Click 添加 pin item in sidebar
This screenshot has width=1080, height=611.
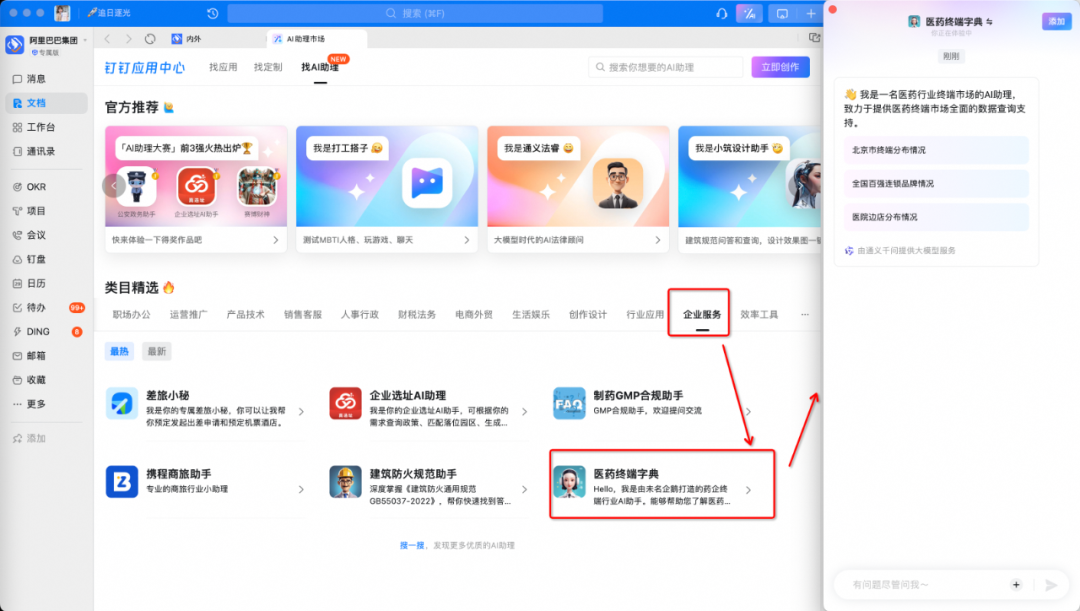[30, 439]
